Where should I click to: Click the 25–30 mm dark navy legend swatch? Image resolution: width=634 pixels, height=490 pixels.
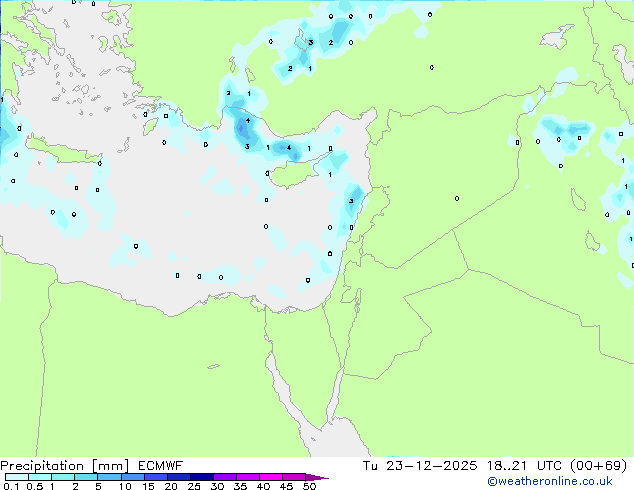(x=202, y=477)
